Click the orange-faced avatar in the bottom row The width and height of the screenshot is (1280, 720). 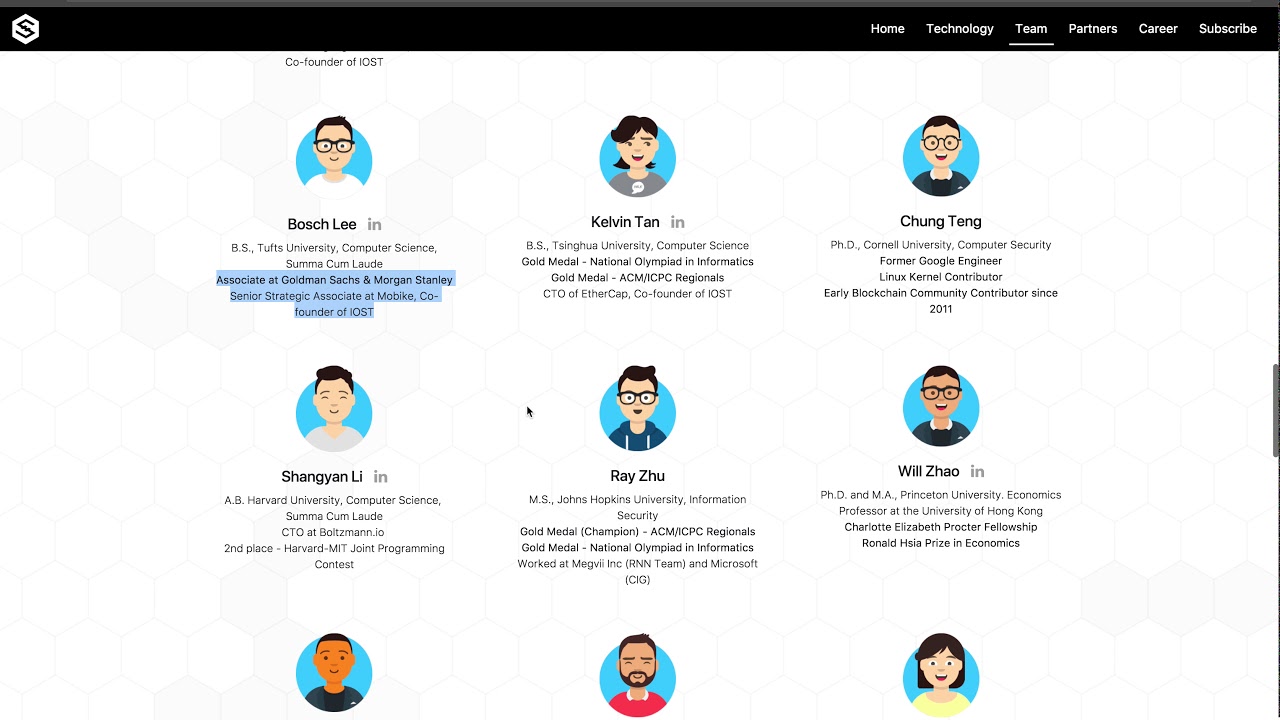click(x=334, y=672)
